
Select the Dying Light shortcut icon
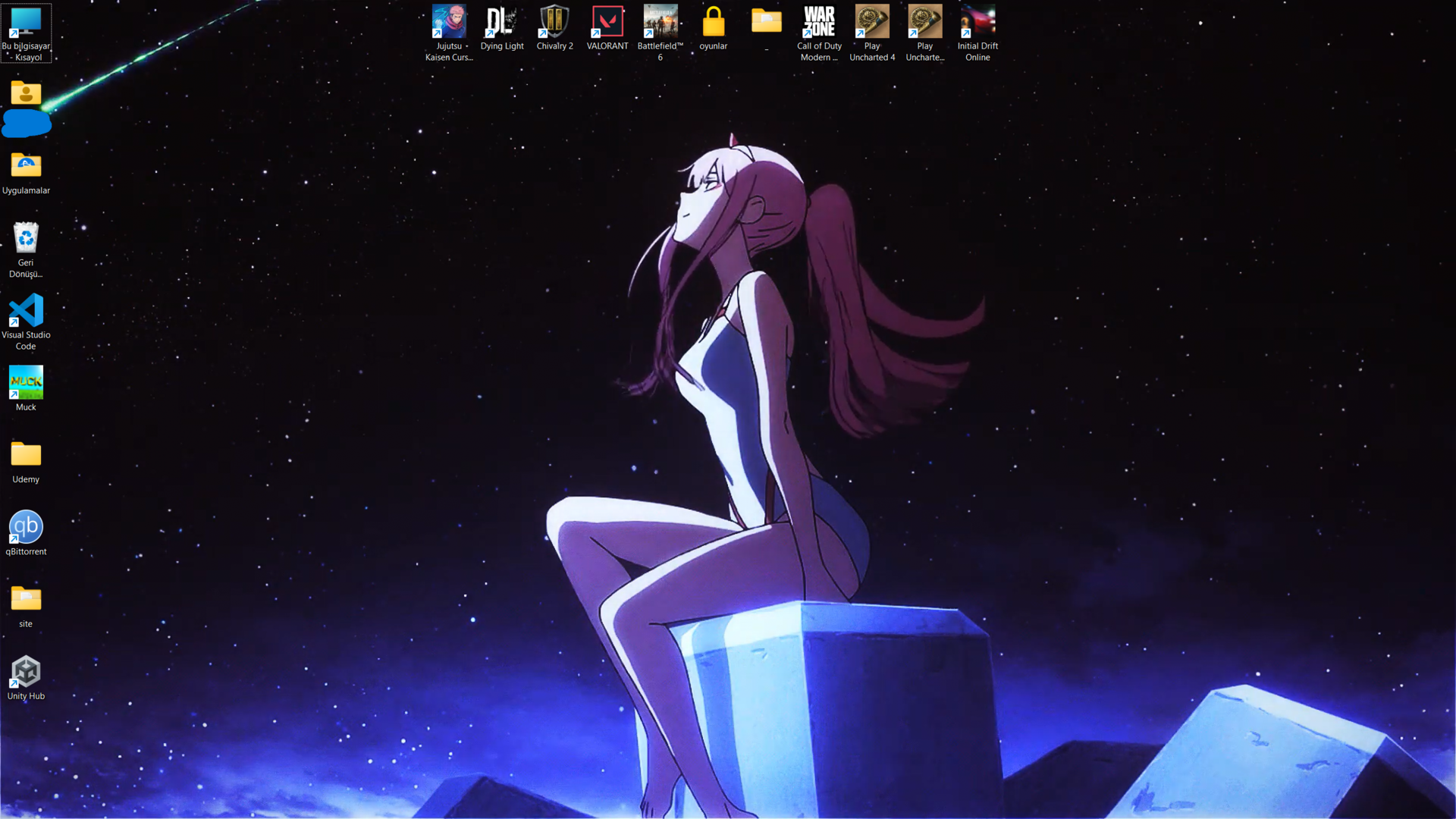pyautogui.click(x=501, y=22)
